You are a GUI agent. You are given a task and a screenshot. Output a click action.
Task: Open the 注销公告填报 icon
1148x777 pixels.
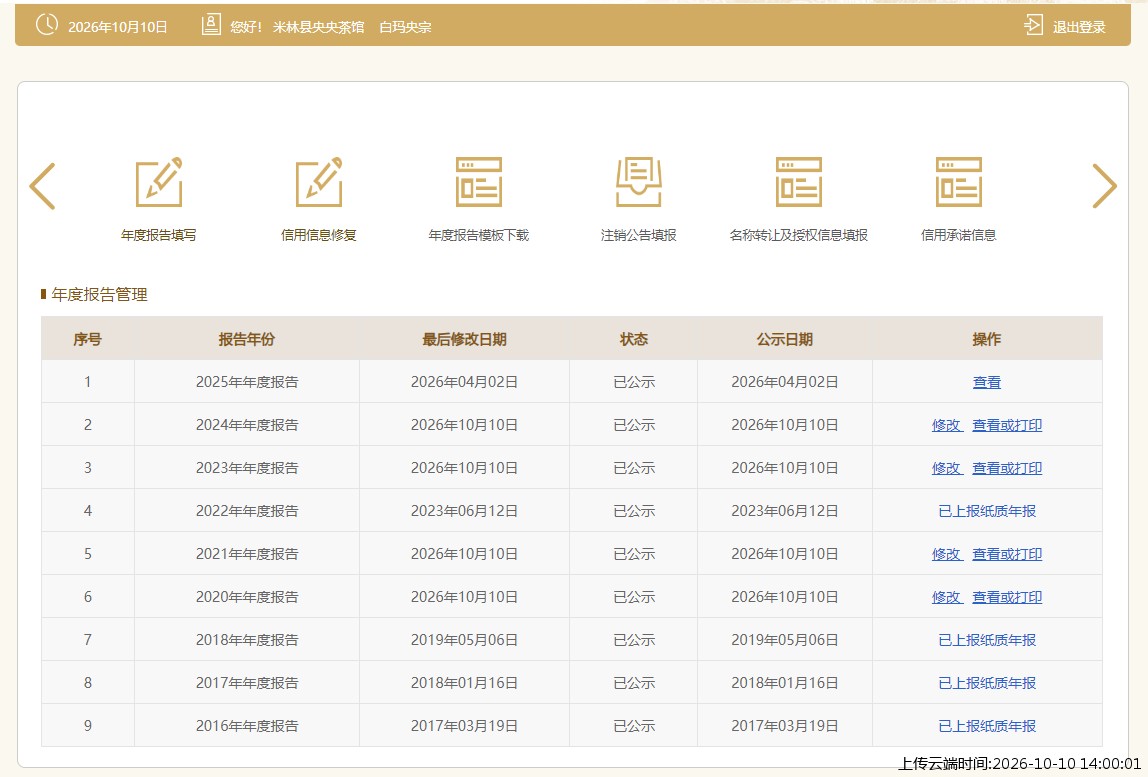click(638, 182)
